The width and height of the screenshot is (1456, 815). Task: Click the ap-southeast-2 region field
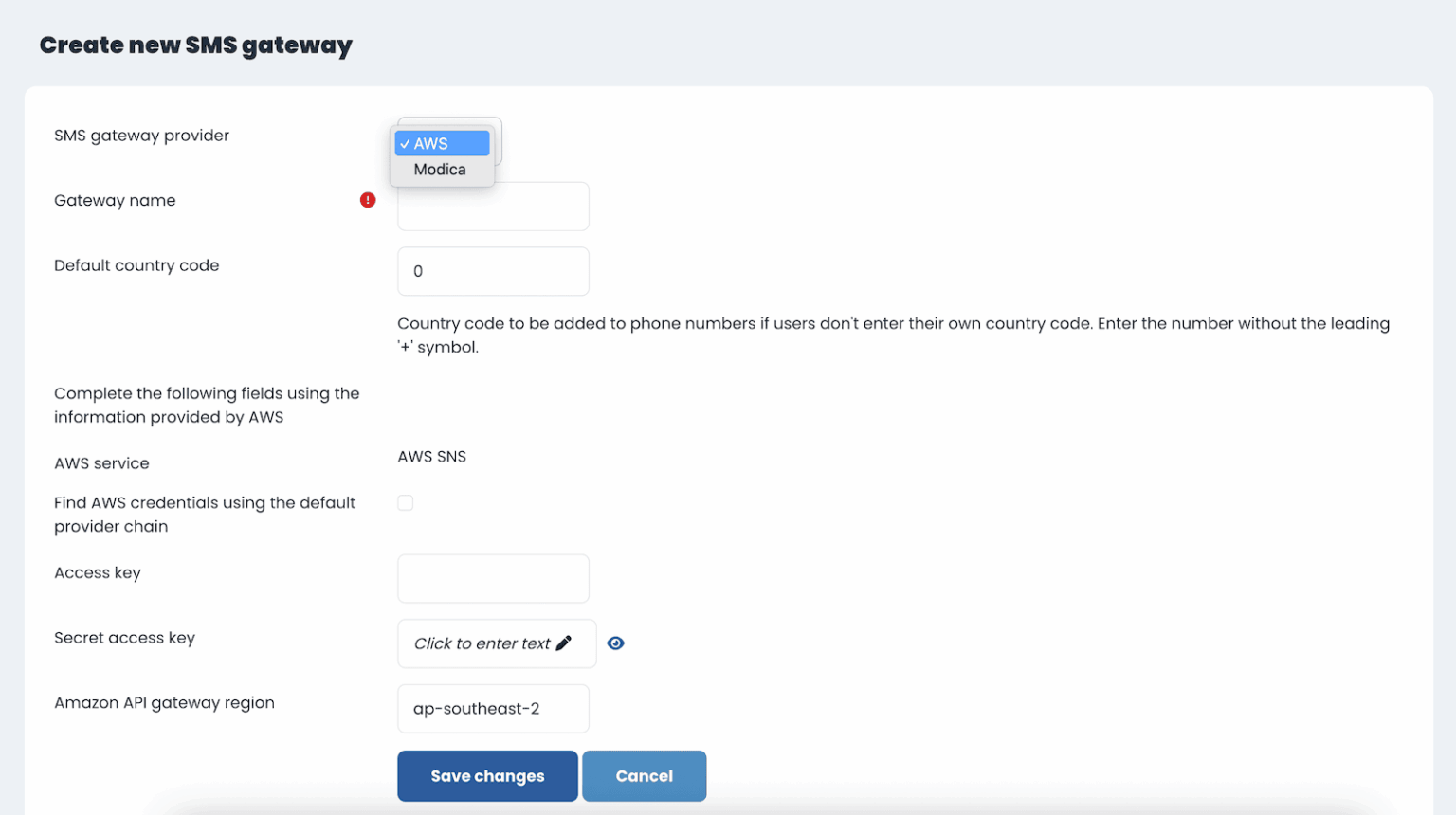coord(493,708)
